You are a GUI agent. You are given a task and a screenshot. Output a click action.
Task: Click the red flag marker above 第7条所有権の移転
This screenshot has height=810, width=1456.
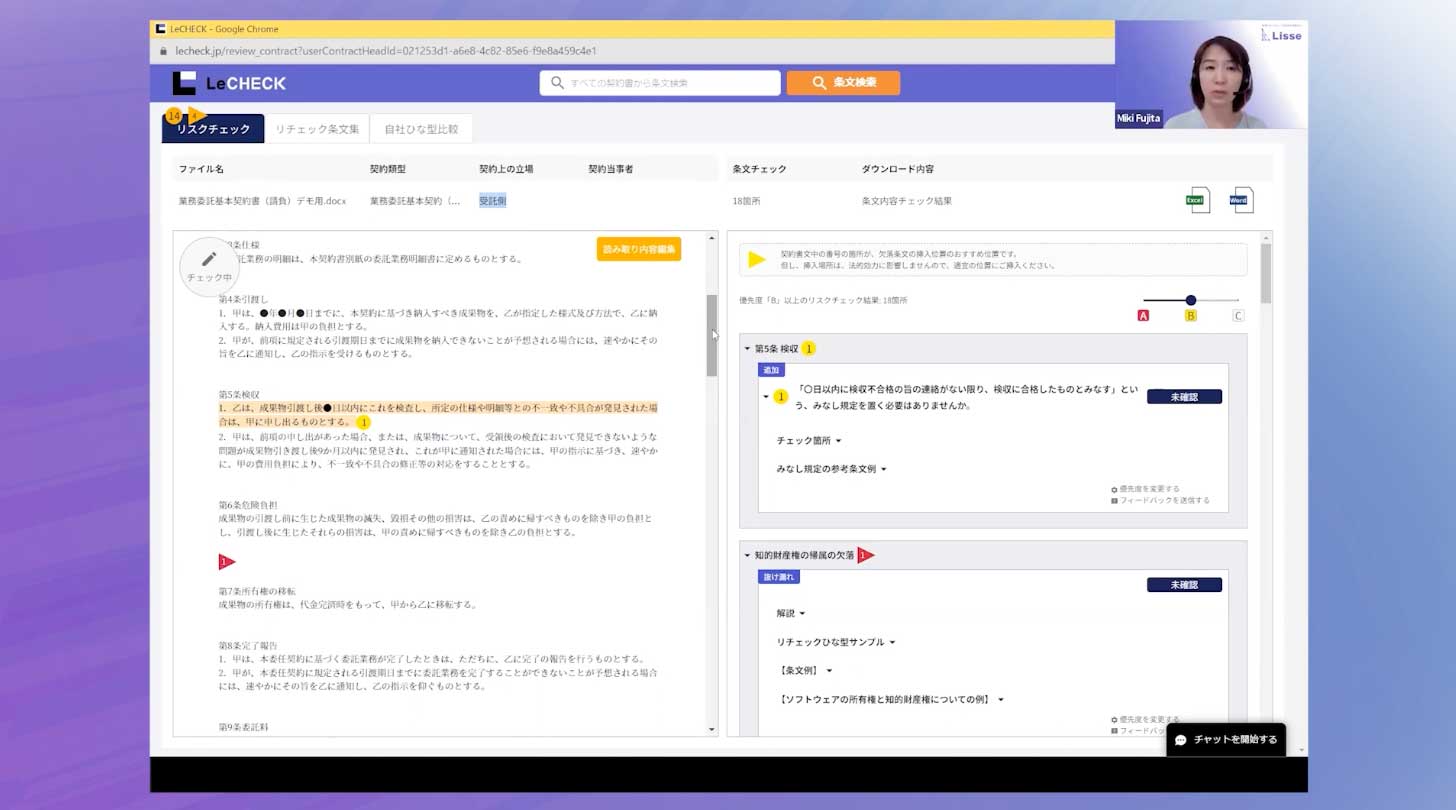pos(226,562)
